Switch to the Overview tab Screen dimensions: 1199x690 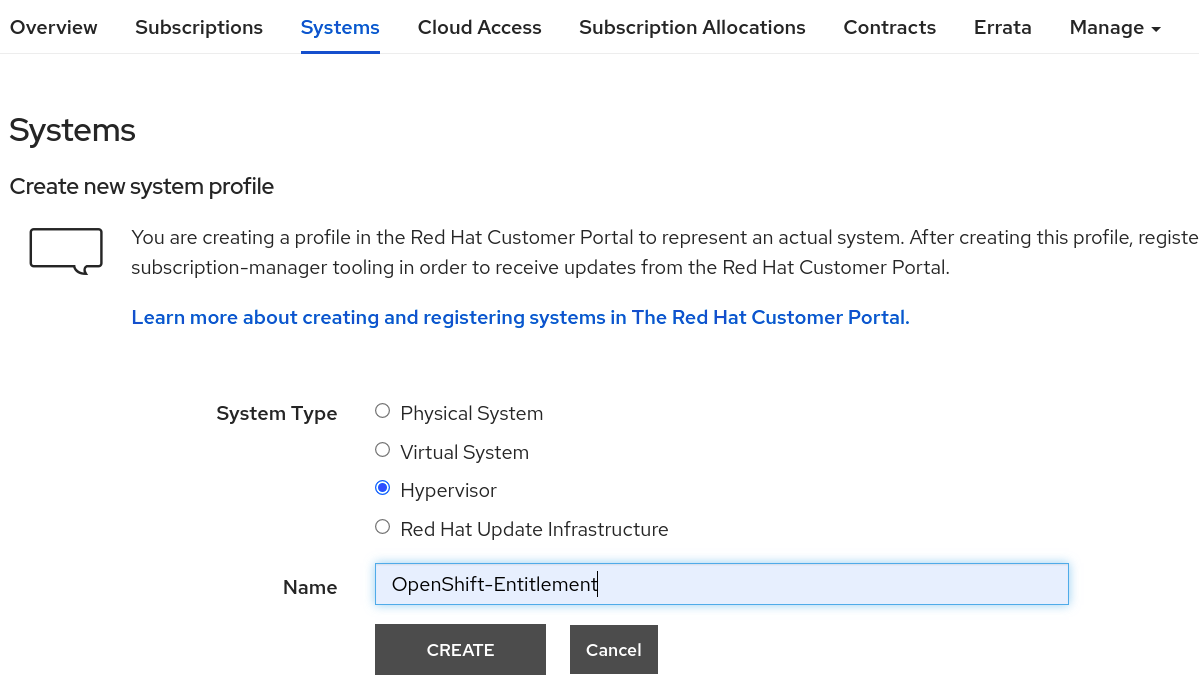pos(53,27)
